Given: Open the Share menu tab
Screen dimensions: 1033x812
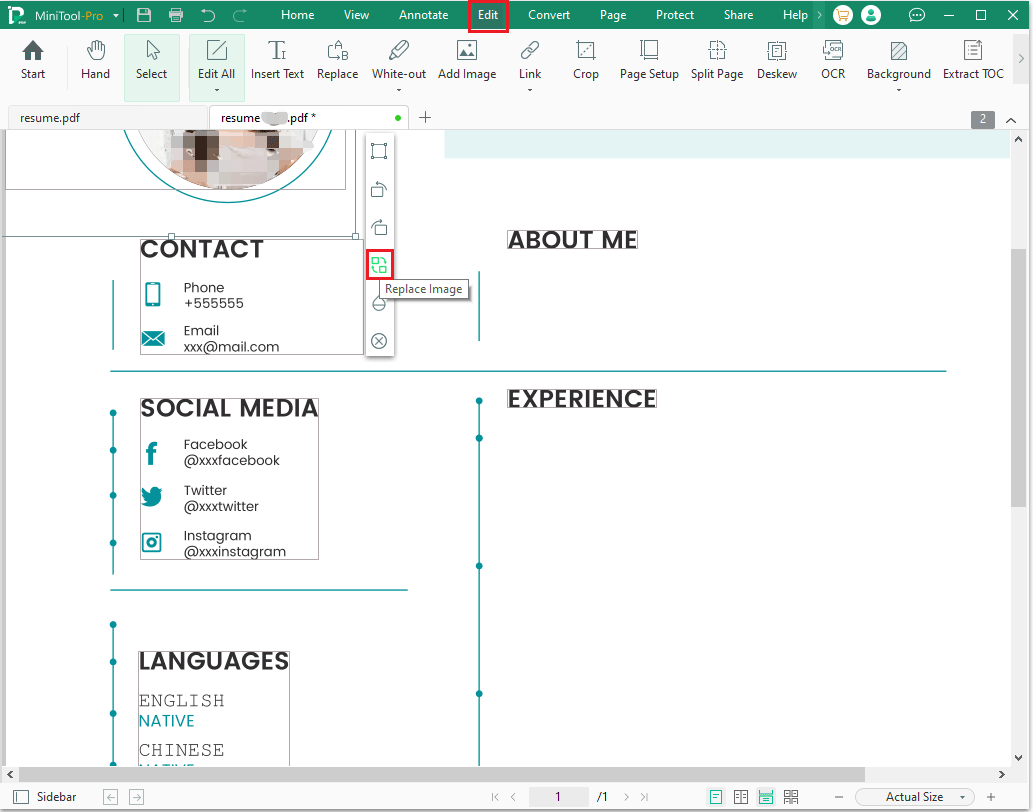Looking at the screenshot, I should (739, 15).
